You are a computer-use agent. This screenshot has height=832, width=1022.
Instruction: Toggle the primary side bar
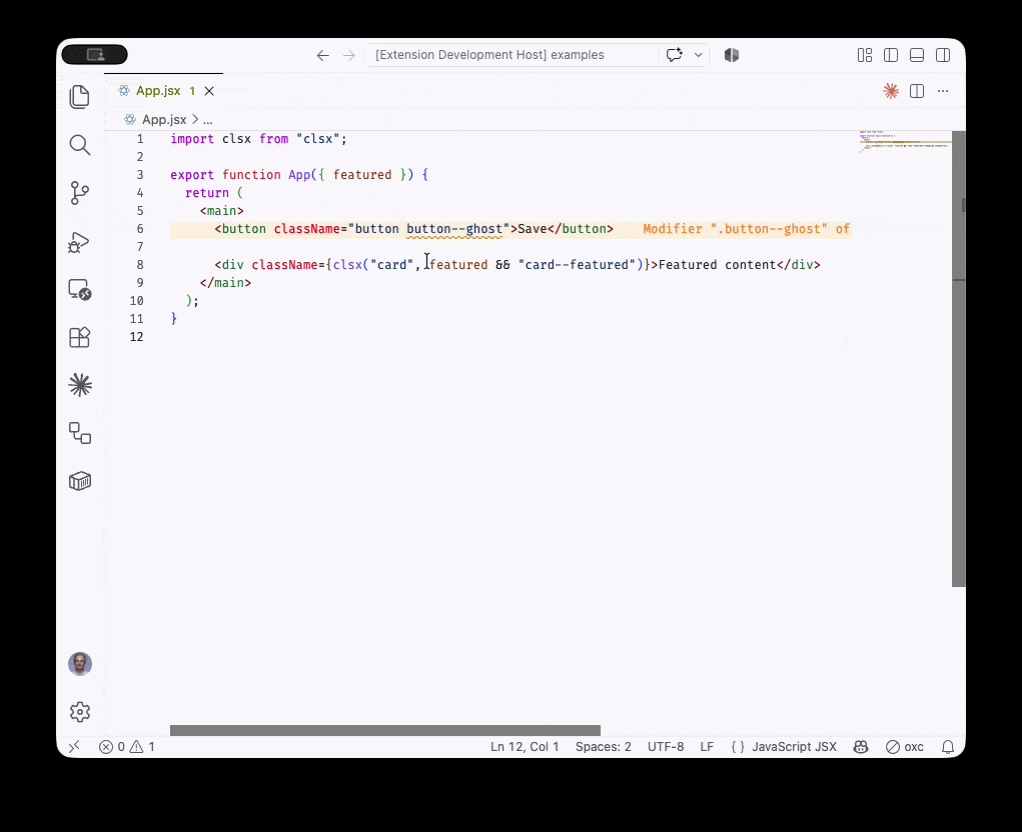pyautogui.click(x=891, y=55)
